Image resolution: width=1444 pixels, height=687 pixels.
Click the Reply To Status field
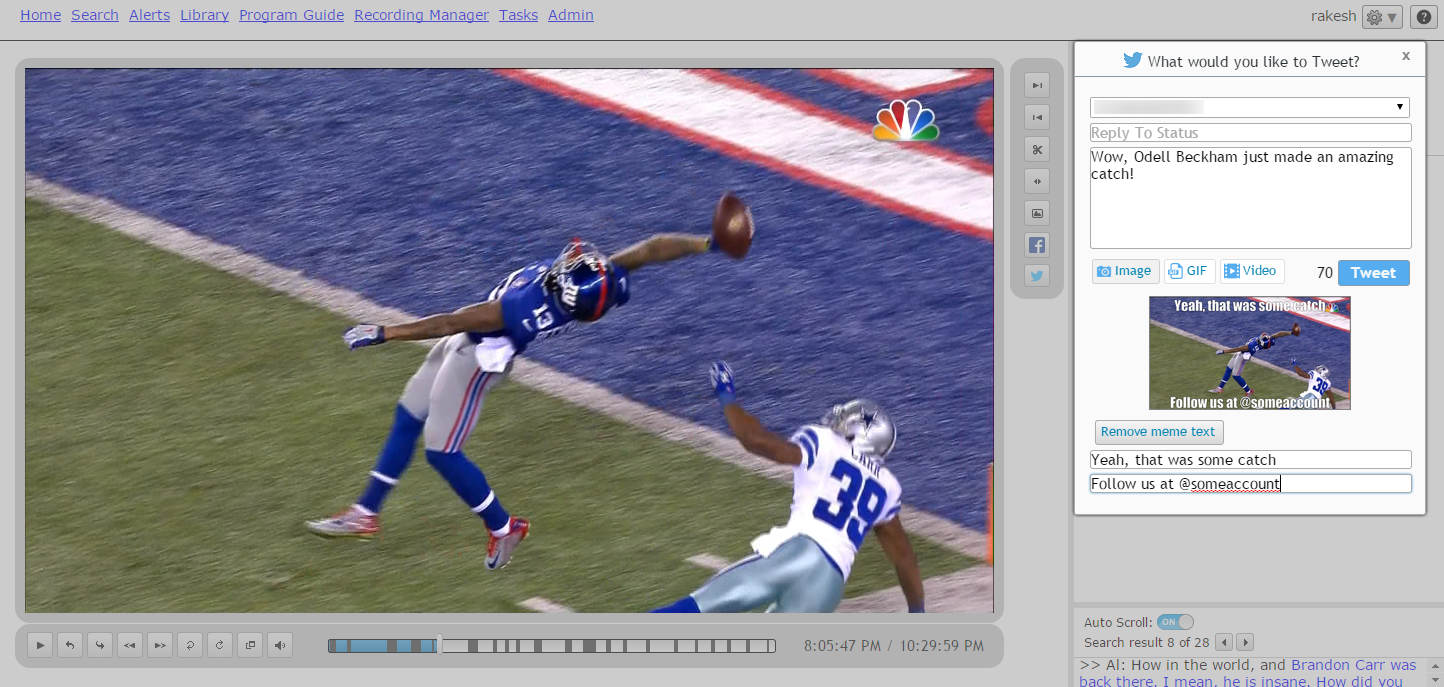(x=1250, y=133)
